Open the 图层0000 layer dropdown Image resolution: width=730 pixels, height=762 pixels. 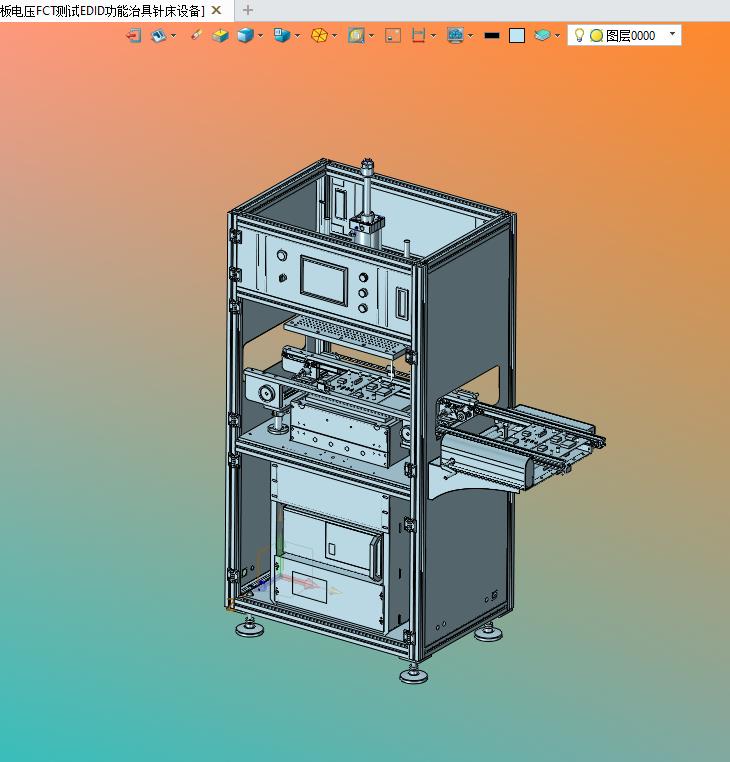[672, 34]
